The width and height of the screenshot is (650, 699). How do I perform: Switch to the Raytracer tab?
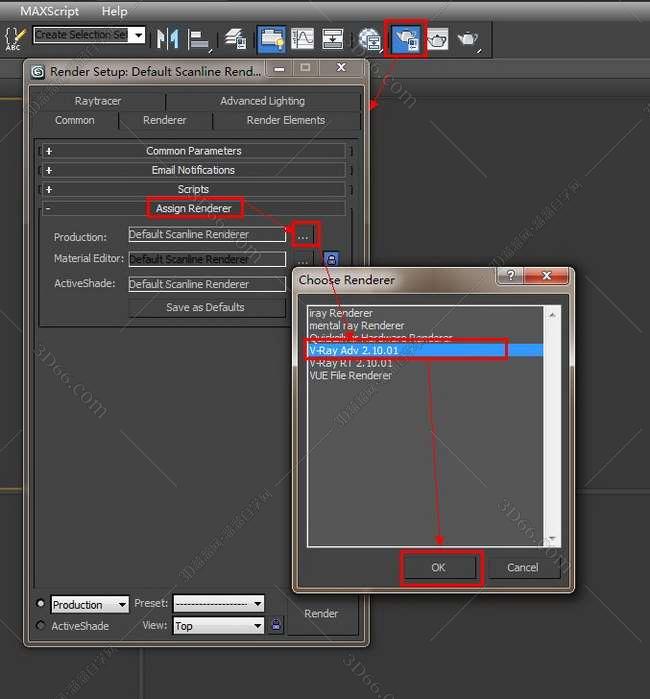pyautogui.click(x=98, y=101)
